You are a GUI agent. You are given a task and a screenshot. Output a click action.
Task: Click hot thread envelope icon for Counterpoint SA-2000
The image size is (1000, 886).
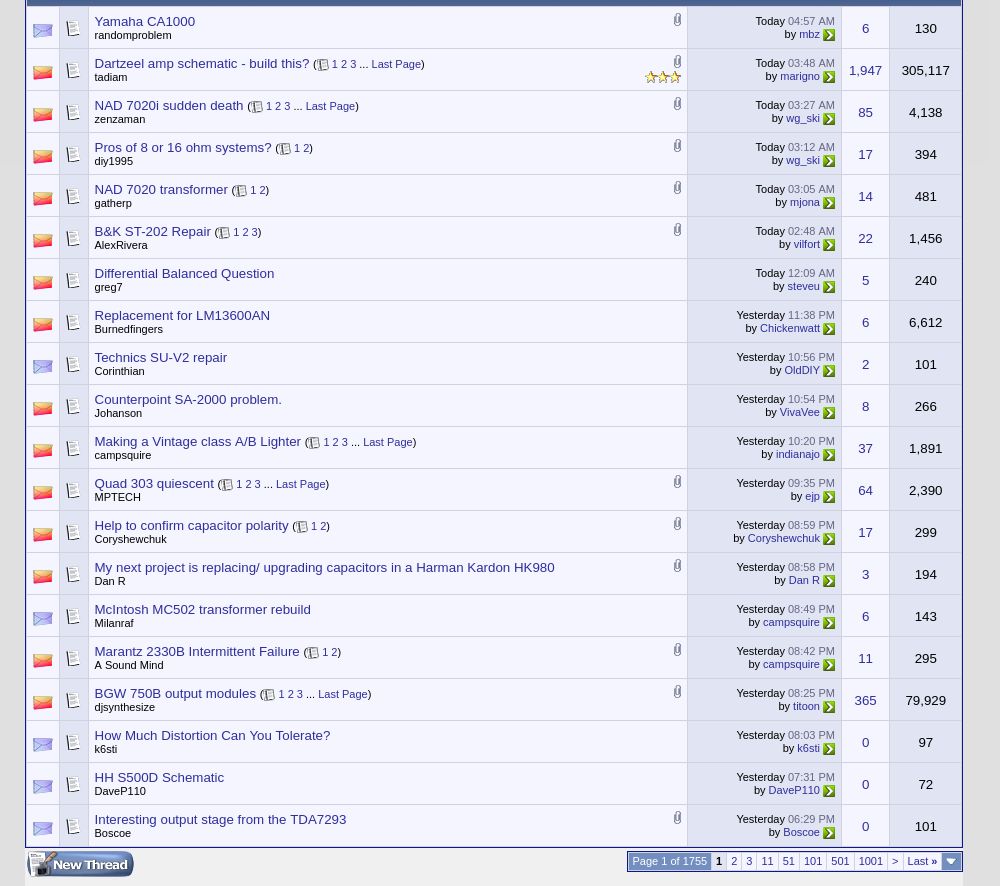tap(43, 408)
